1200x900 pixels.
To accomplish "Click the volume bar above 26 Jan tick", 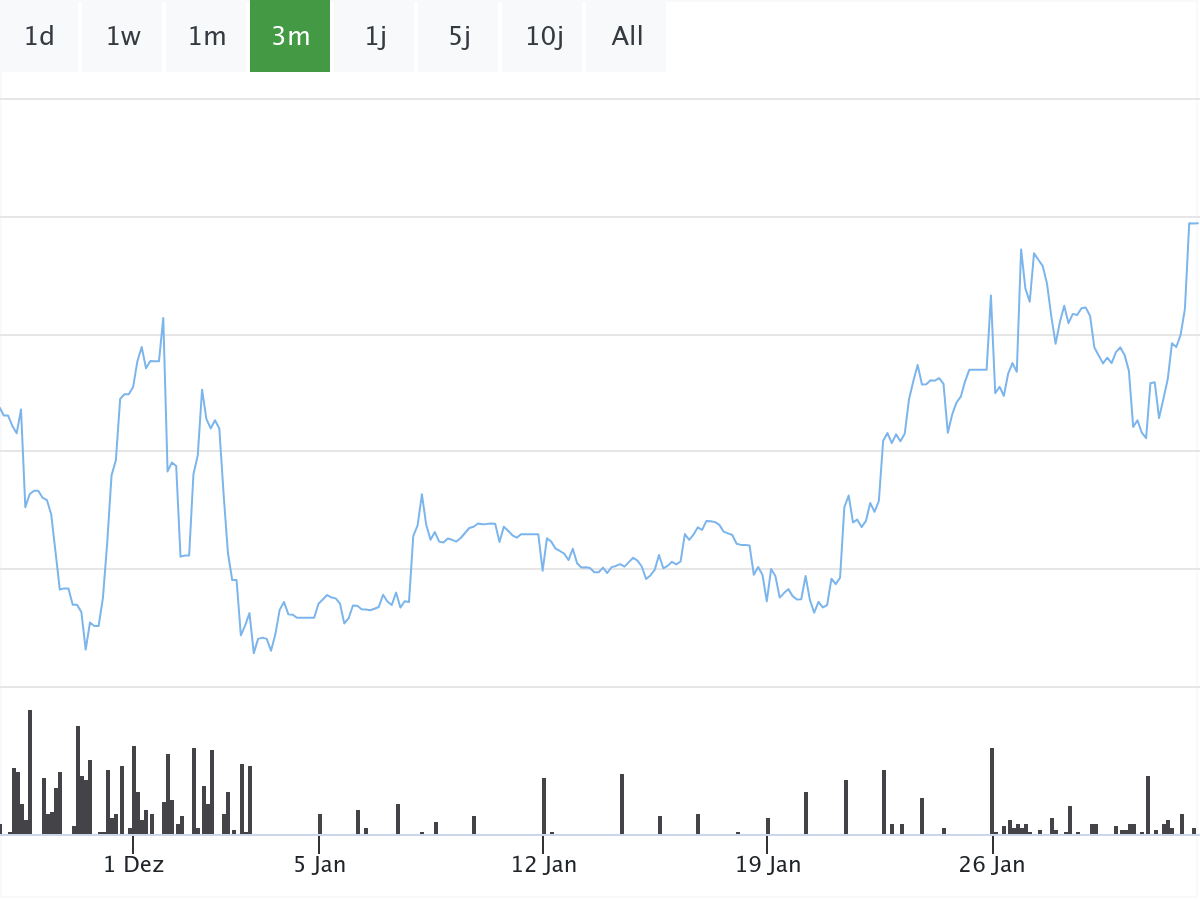I will click(x=992, y=790).
